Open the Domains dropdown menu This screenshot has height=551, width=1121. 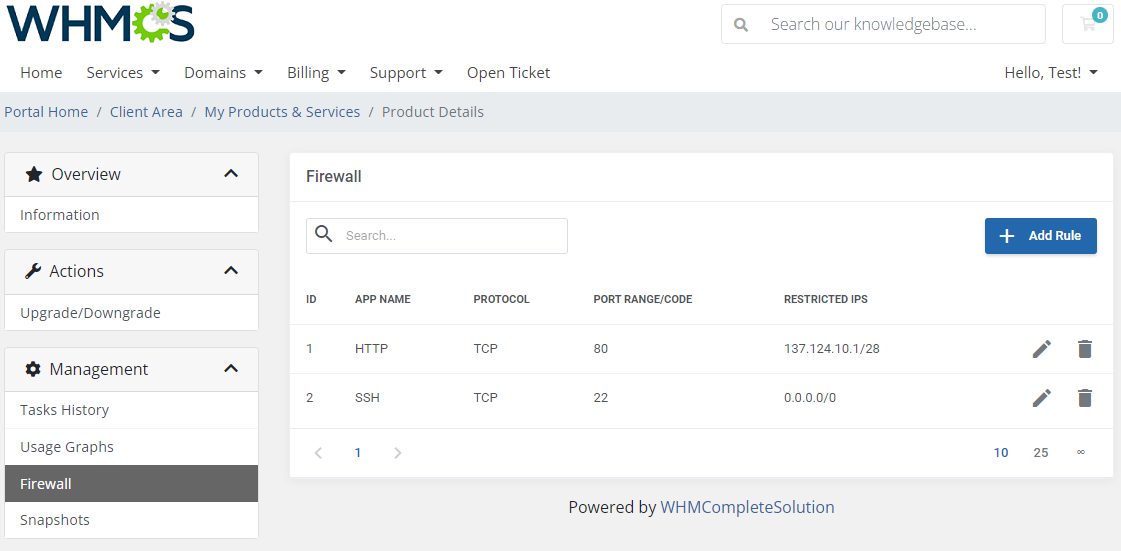pos(223,72)
